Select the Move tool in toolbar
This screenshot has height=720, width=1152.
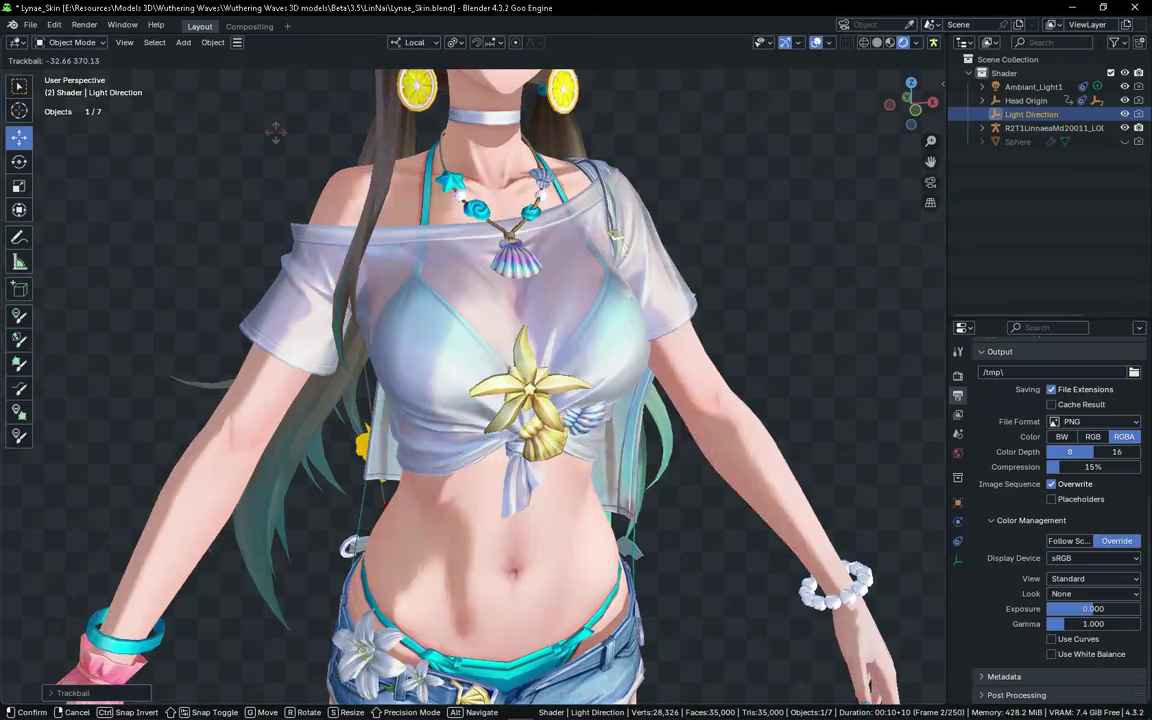pyautogui.click(x=19, y=137)
